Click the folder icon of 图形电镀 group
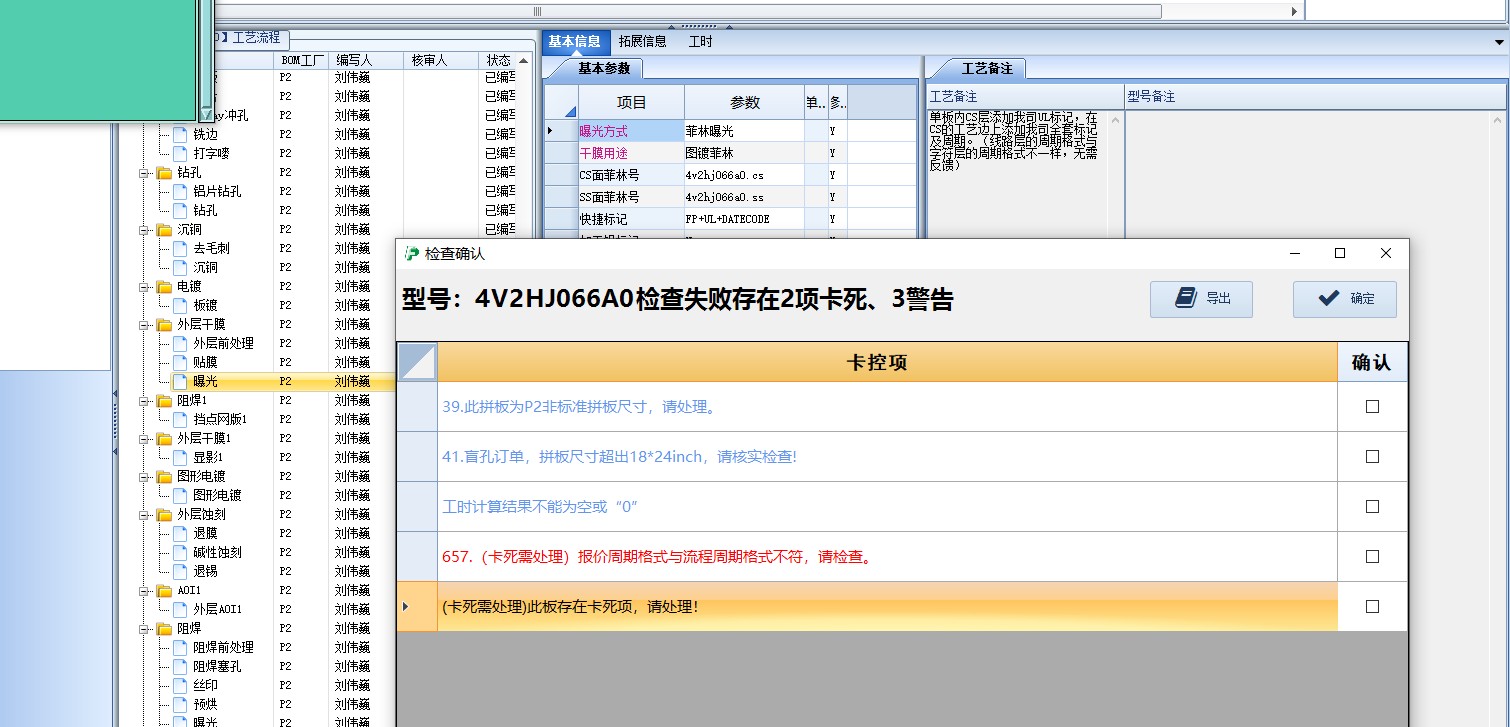 tap(164, 476)
